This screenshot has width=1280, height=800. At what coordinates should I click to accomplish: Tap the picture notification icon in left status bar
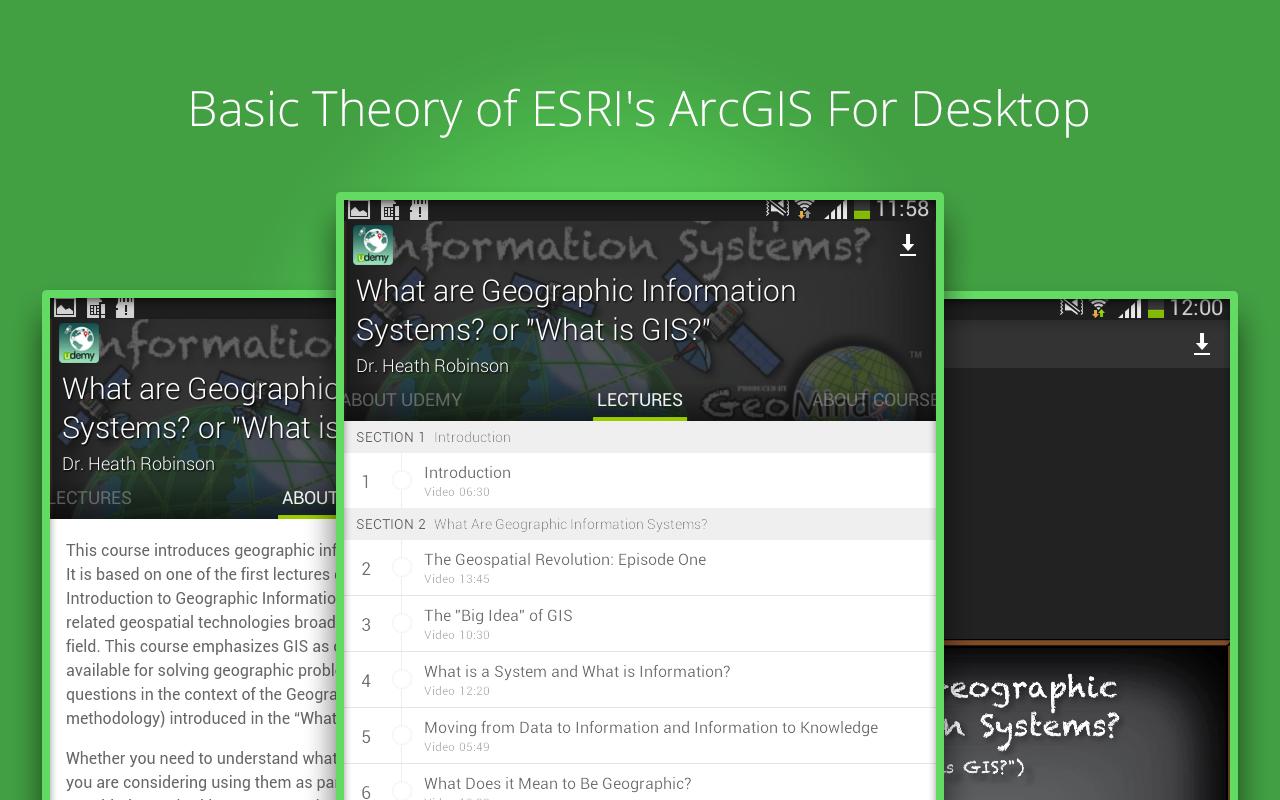65,308
